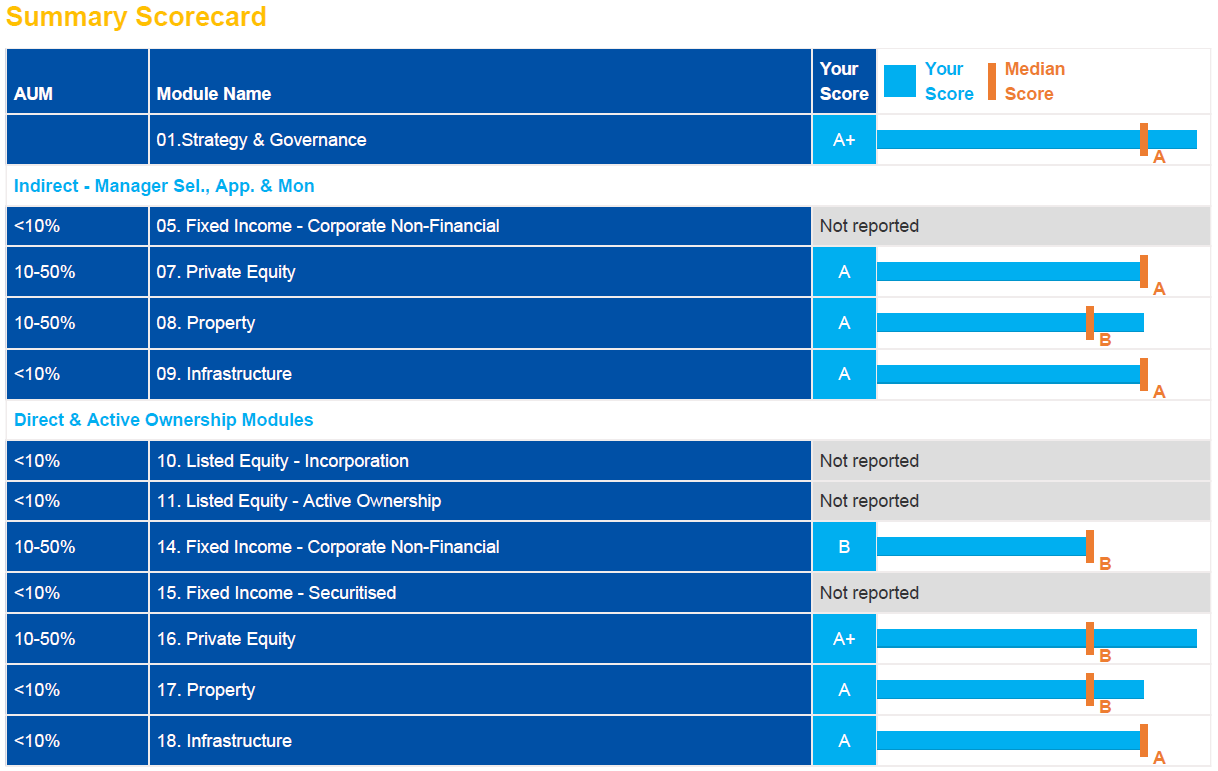The width and height of the screenshot is (1218, 771).
Task: Click the blue Your Score legend swatch
Action: coord(899,81)
